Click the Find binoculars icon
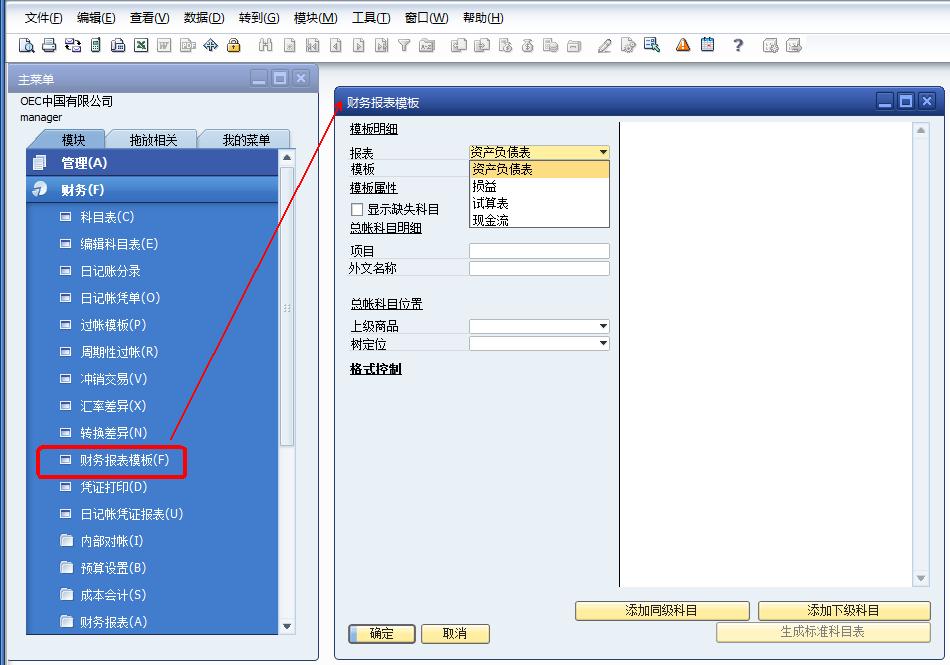950x665 pixels. (x=265, y=45)
